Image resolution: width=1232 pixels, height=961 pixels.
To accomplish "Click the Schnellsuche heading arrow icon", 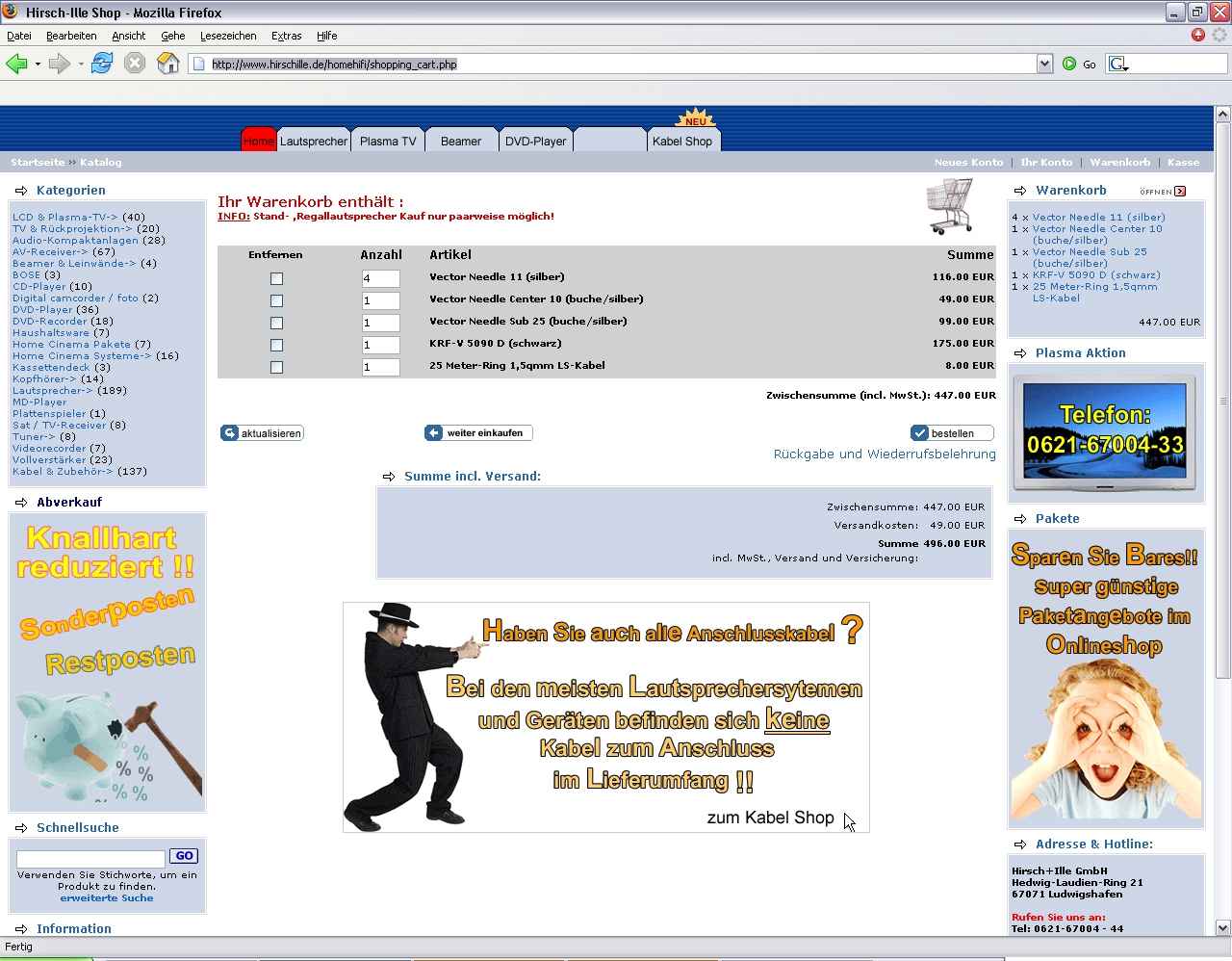I will (21, 828).
